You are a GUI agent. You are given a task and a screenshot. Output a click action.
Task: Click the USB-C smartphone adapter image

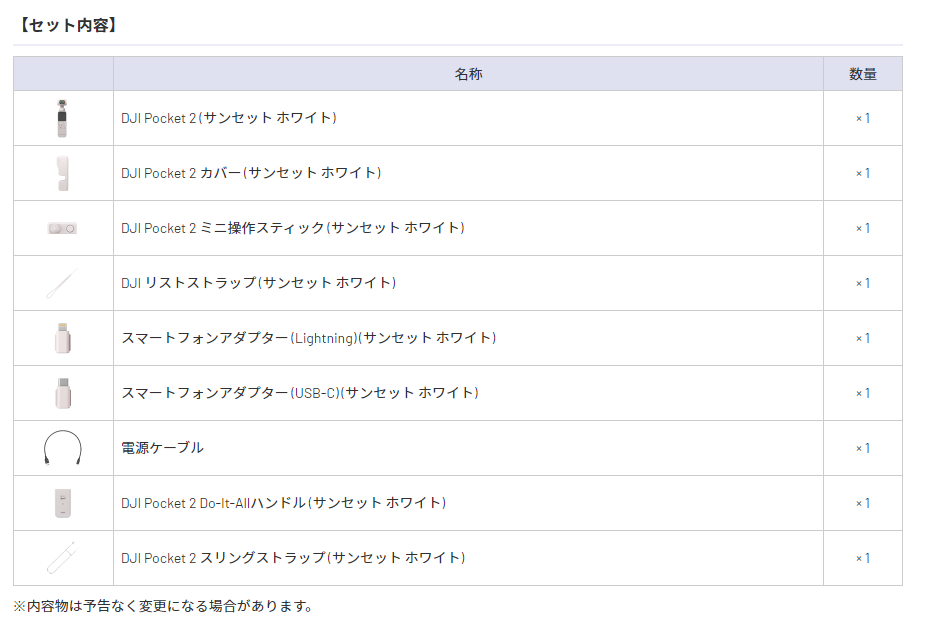click(x=63, y=393)
